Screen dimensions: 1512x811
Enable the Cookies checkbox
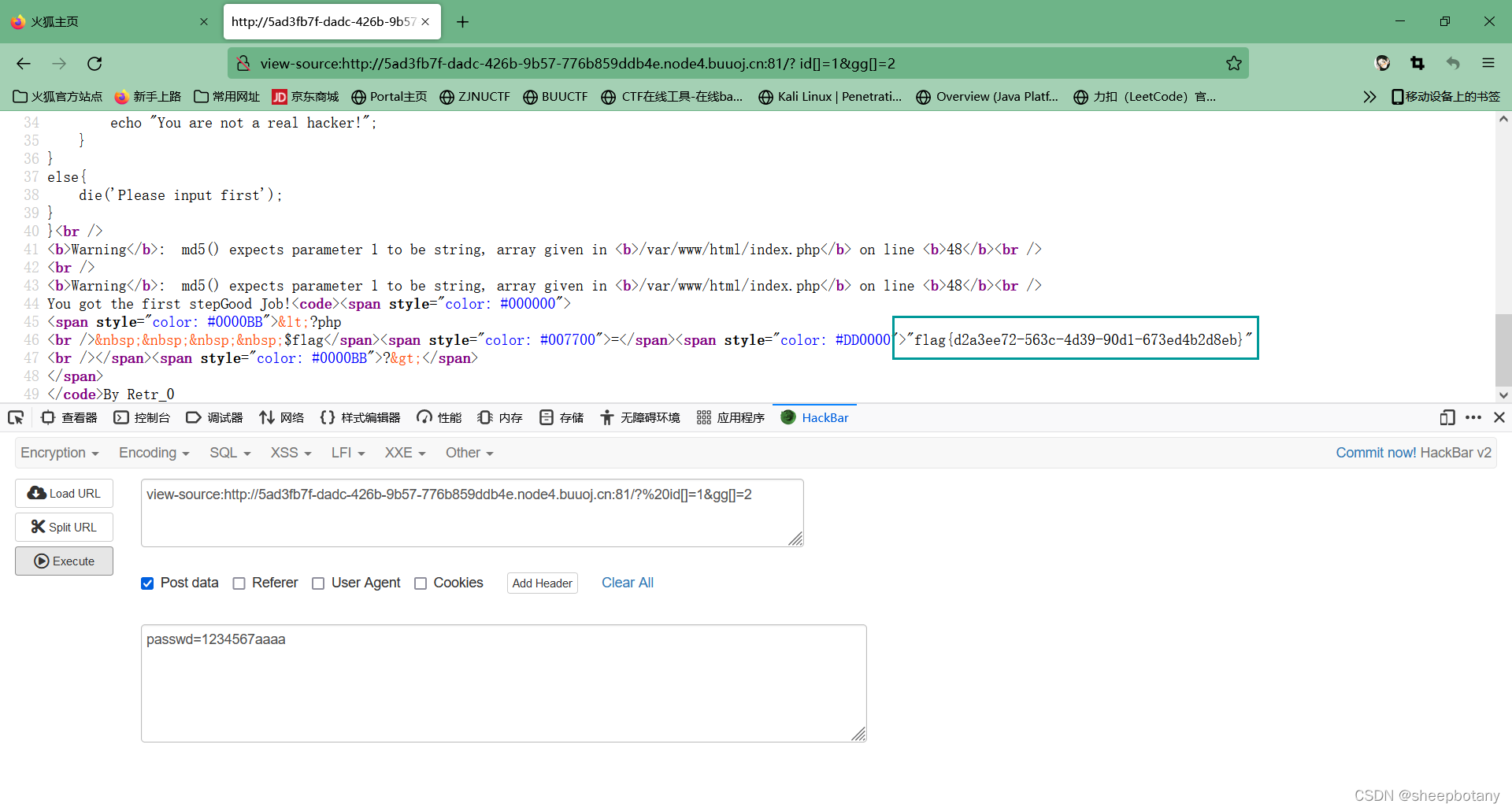click(421, 583)
